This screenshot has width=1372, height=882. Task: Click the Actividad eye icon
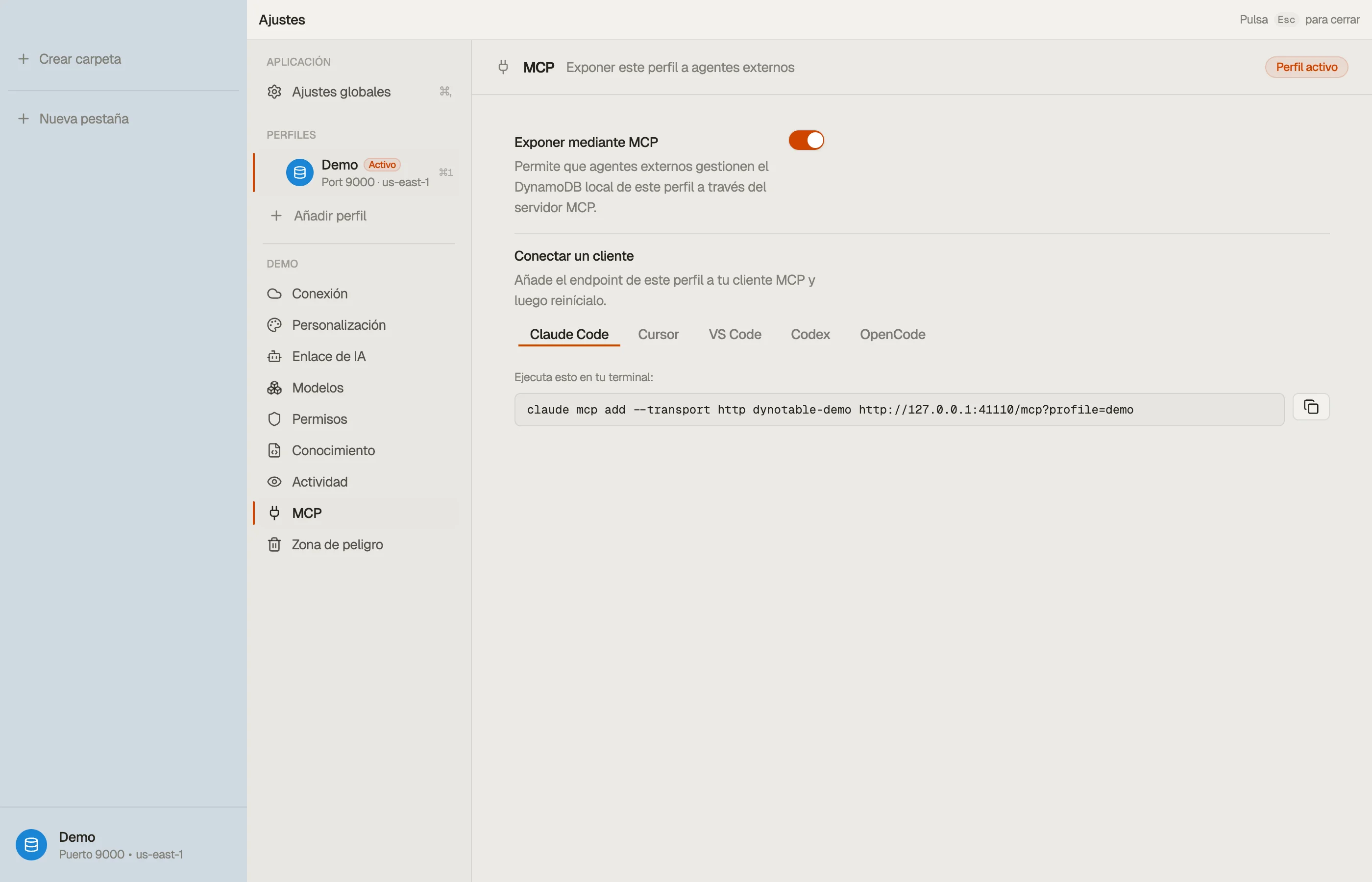(x=274, y=482)
